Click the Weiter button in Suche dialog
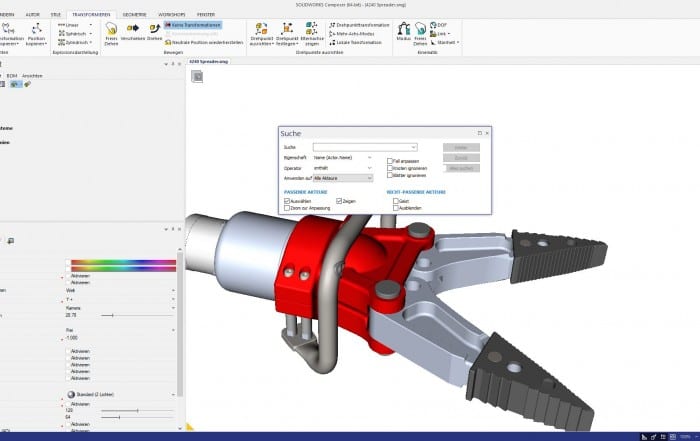 click(461, 147)
